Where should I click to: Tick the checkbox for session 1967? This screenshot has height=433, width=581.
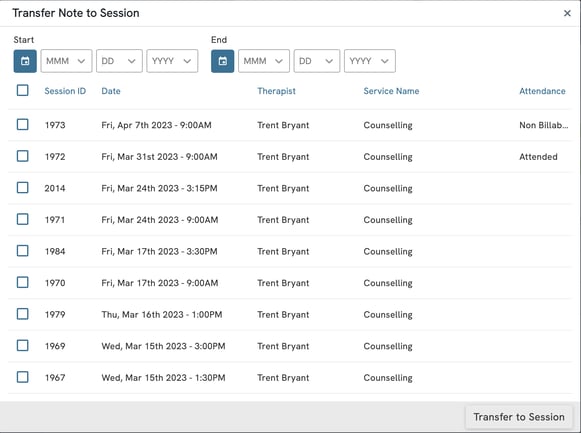click(23, 377)
